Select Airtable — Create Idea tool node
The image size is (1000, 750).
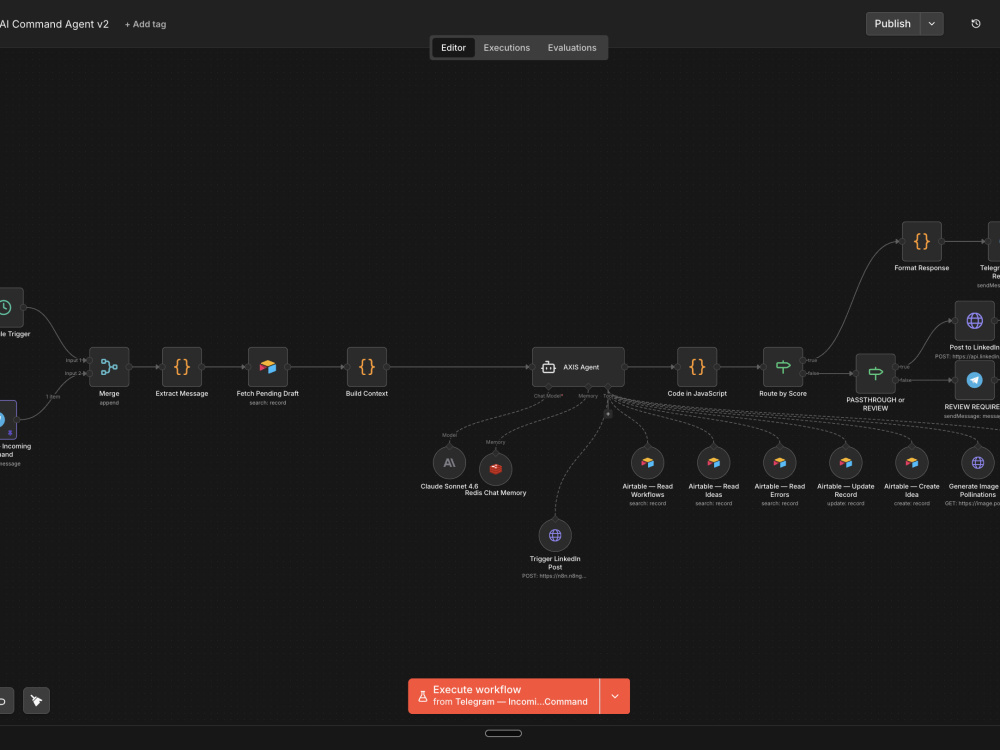tap(912, 462)
